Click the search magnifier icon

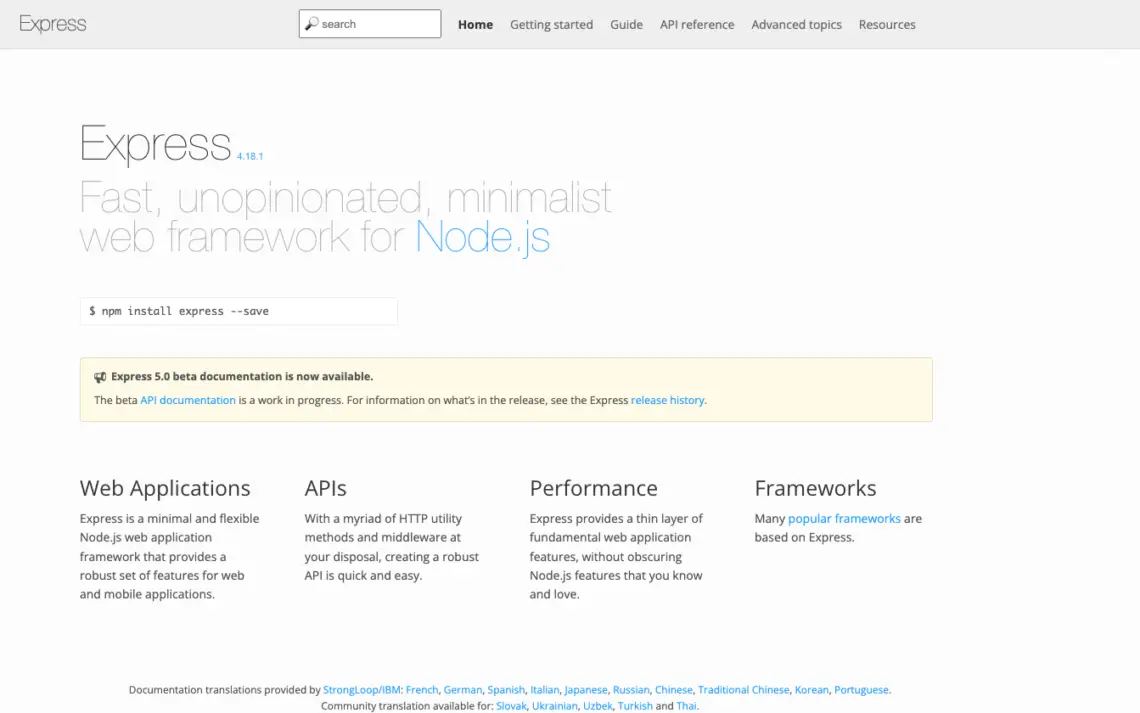[x=313, y=23]
